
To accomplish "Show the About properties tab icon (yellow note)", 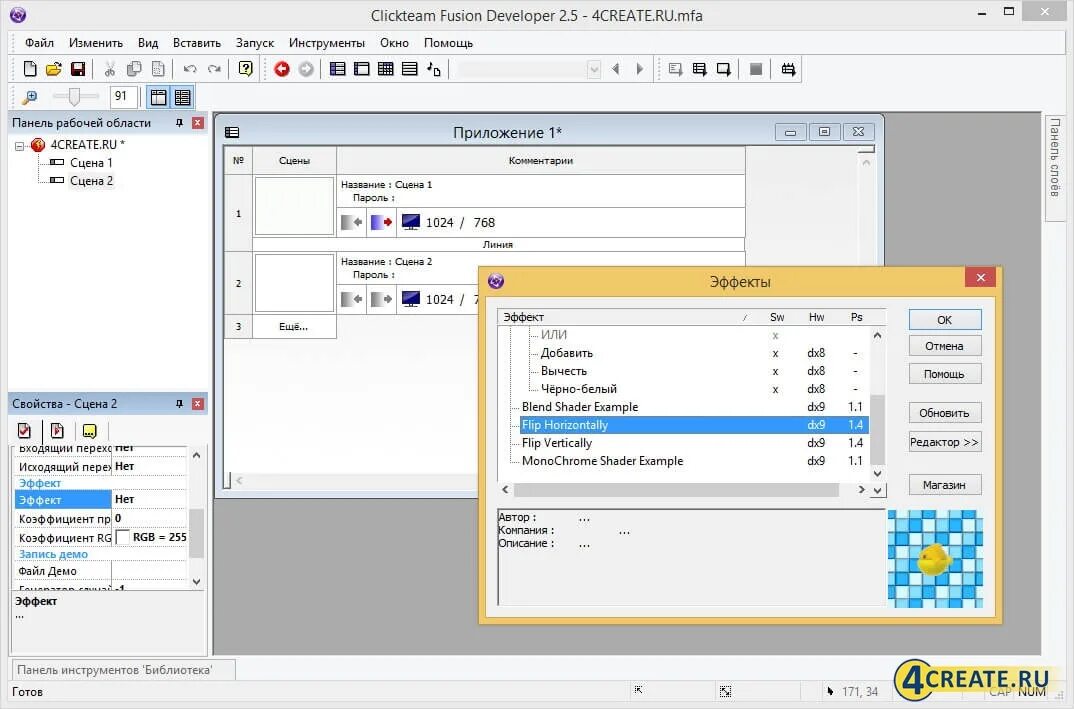I will coord(90,430).
